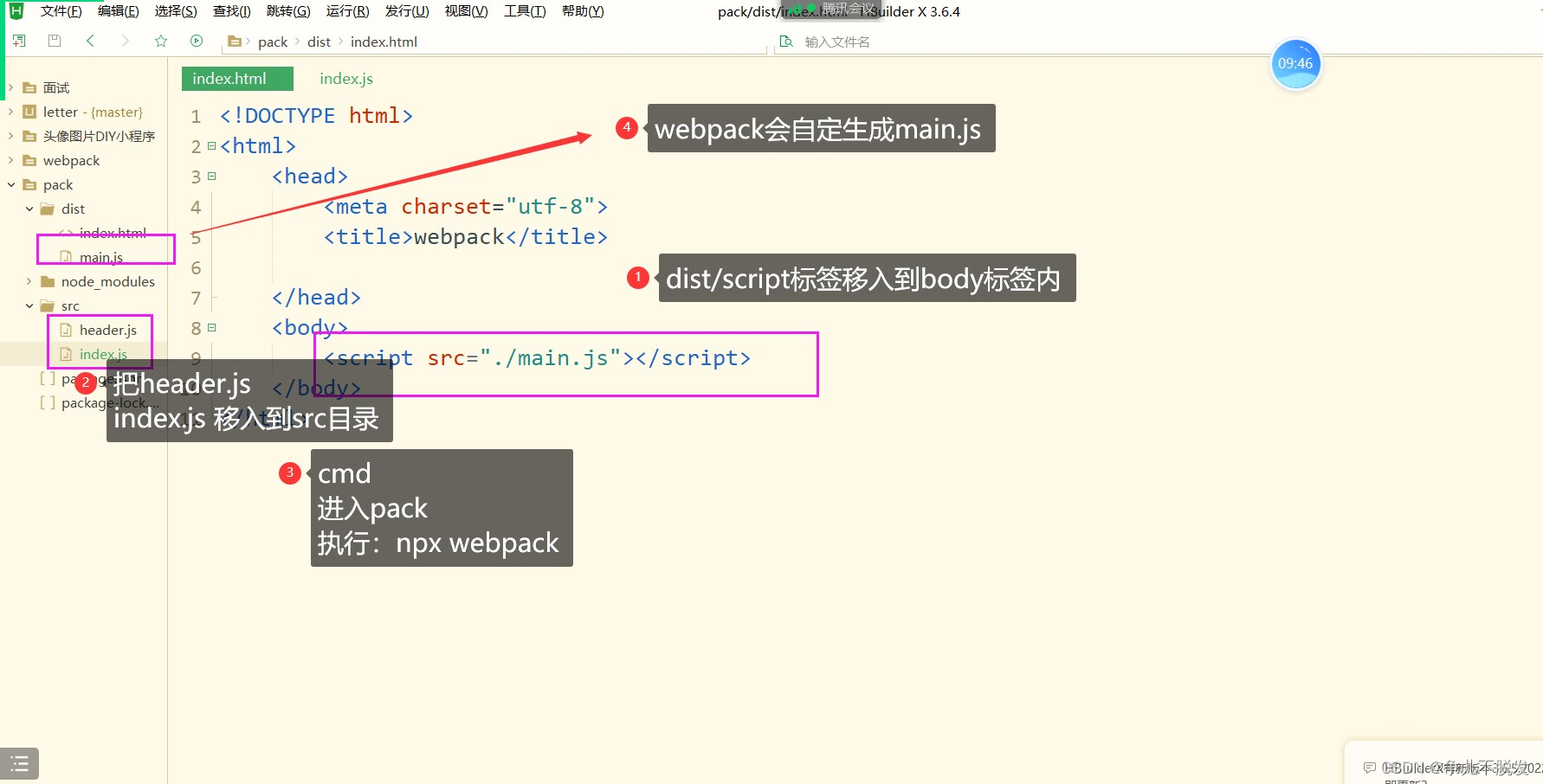Click the bookmark star toolbar icon
The height and width of the screenshot is (784, 1543).
click(161, 41)
